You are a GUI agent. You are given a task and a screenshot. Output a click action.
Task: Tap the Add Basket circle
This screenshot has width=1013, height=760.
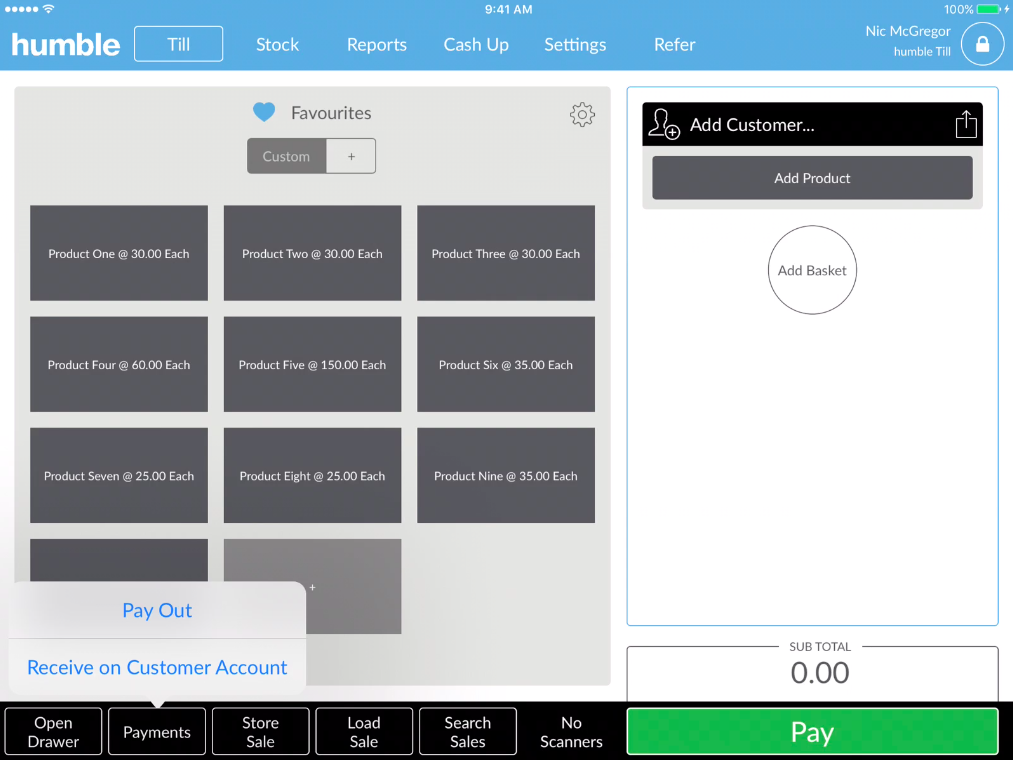pyautogui.click(x=812, y=270)
